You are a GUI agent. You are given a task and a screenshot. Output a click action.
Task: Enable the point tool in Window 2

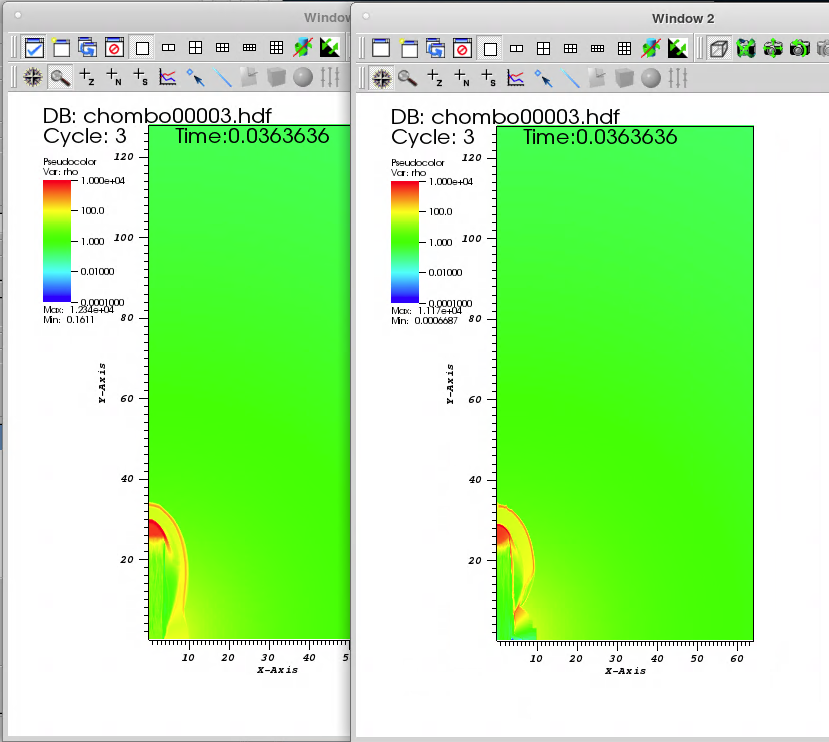coord(544,78)
